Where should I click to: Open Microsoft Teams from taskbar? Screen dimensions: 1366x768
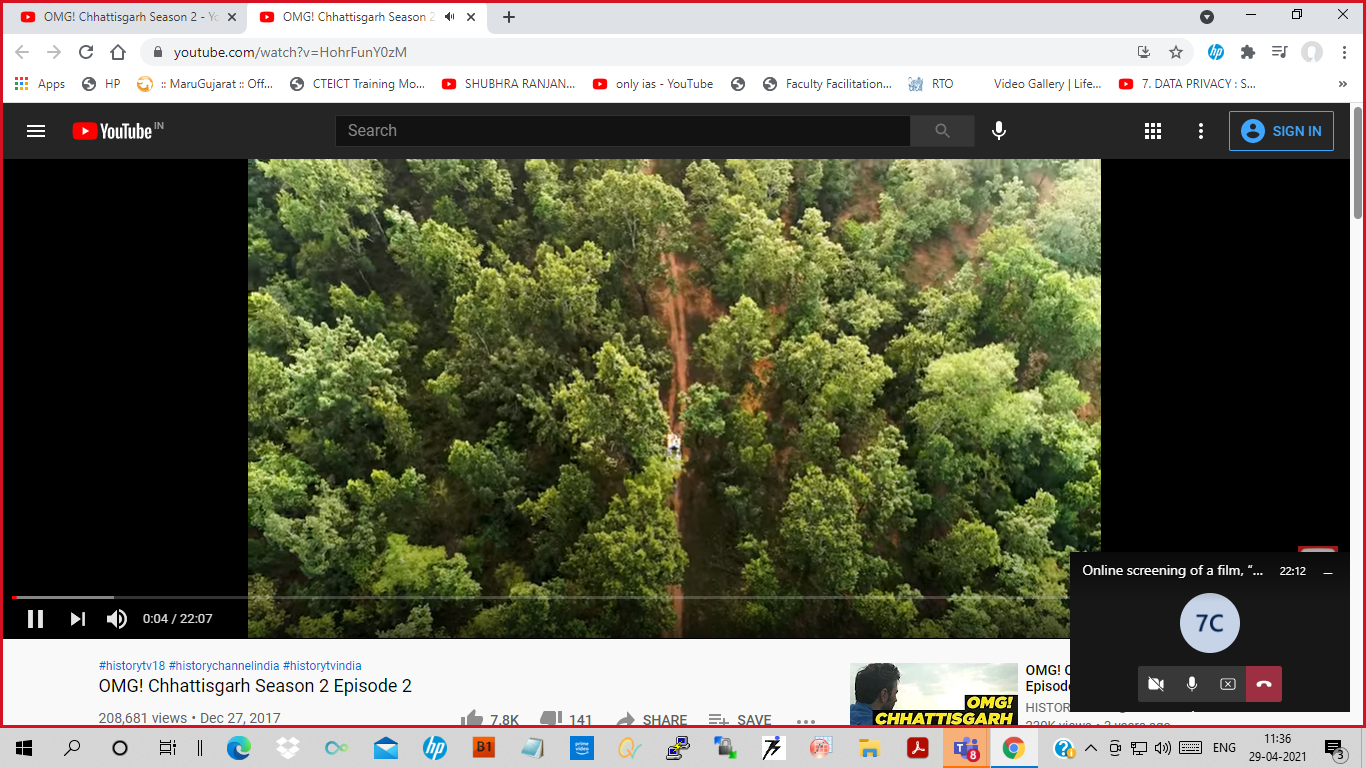click(966, 748)
